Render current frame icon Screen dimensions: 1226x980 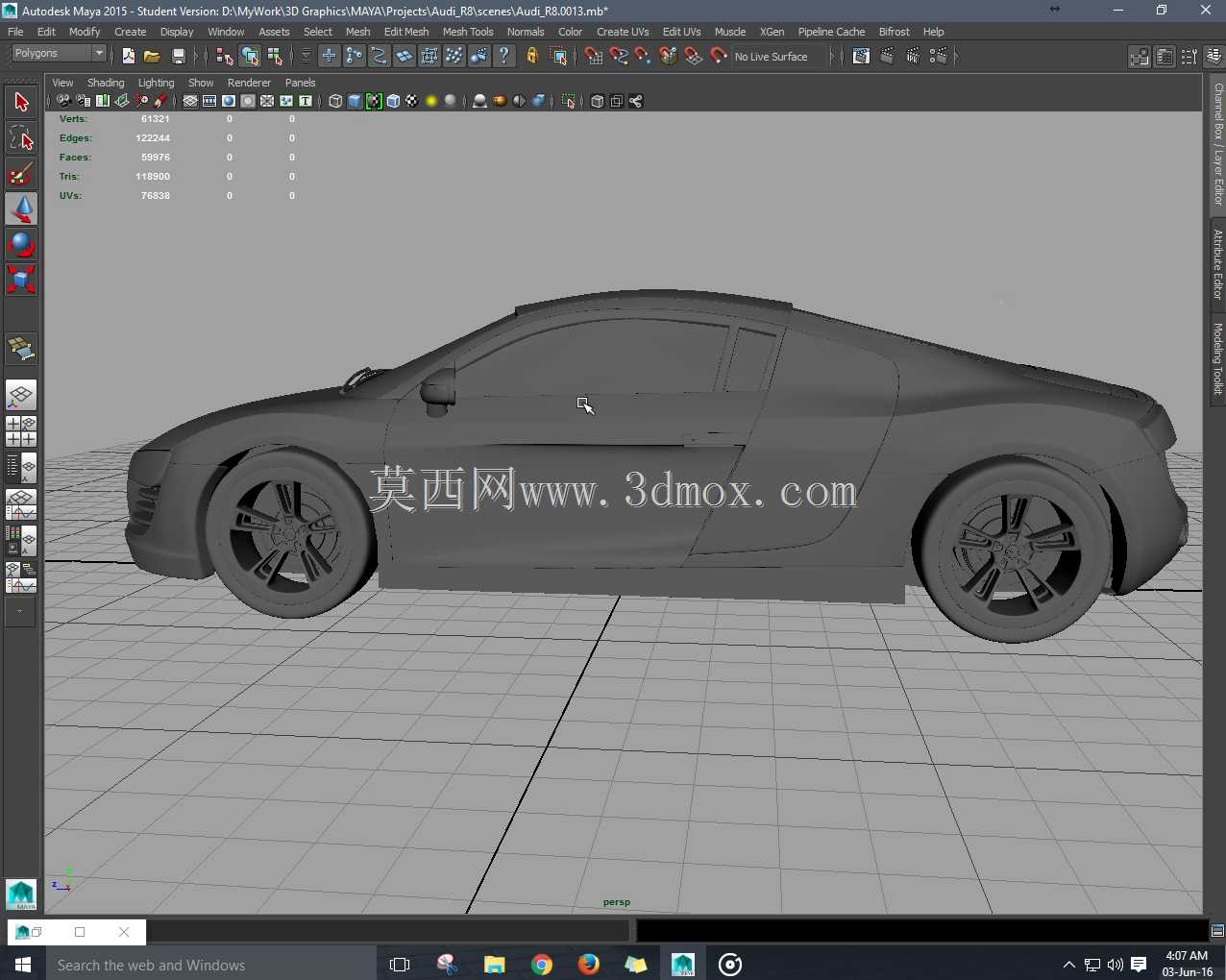[x=887, y=57]
